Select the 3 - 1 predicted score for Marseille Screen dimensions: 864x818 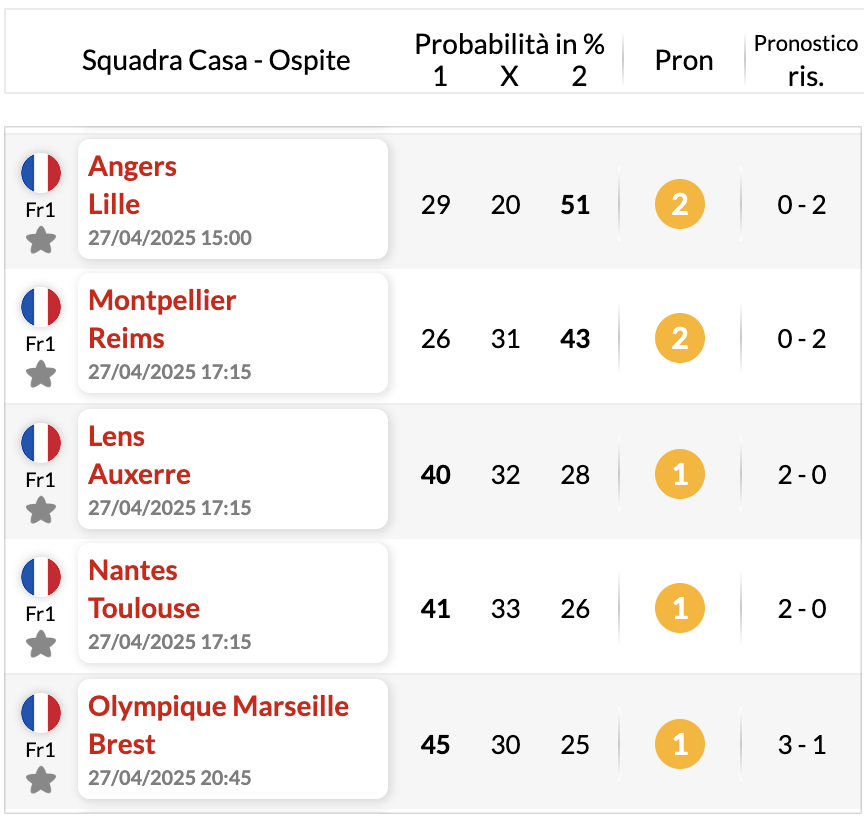[x=802, y=745]
